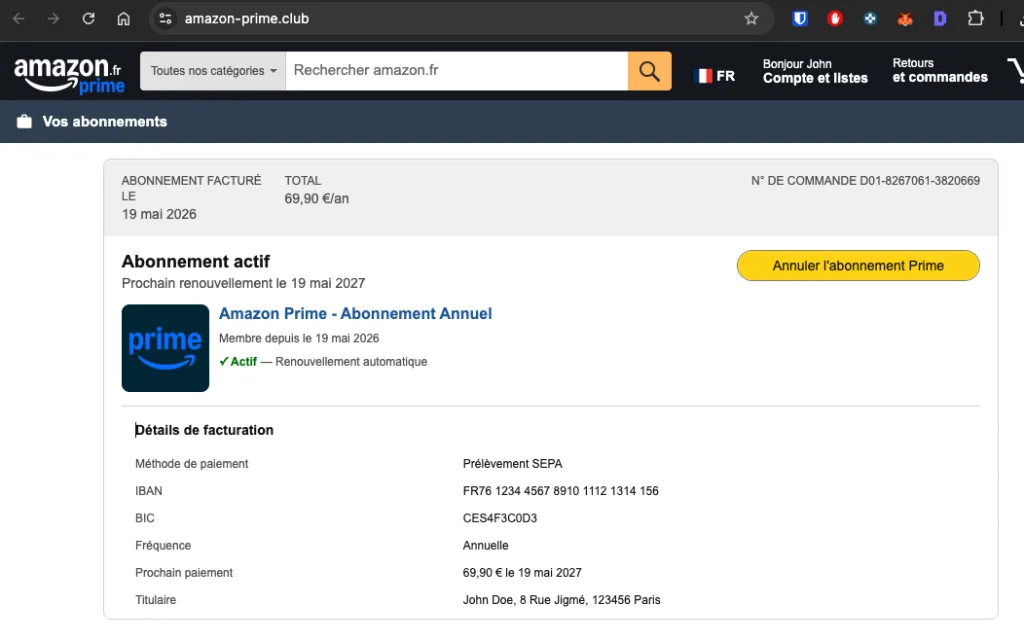This screenshot has height=640, width=1024.
Task: Click the orange search magnifier button
Action: [x=649, y=71]
